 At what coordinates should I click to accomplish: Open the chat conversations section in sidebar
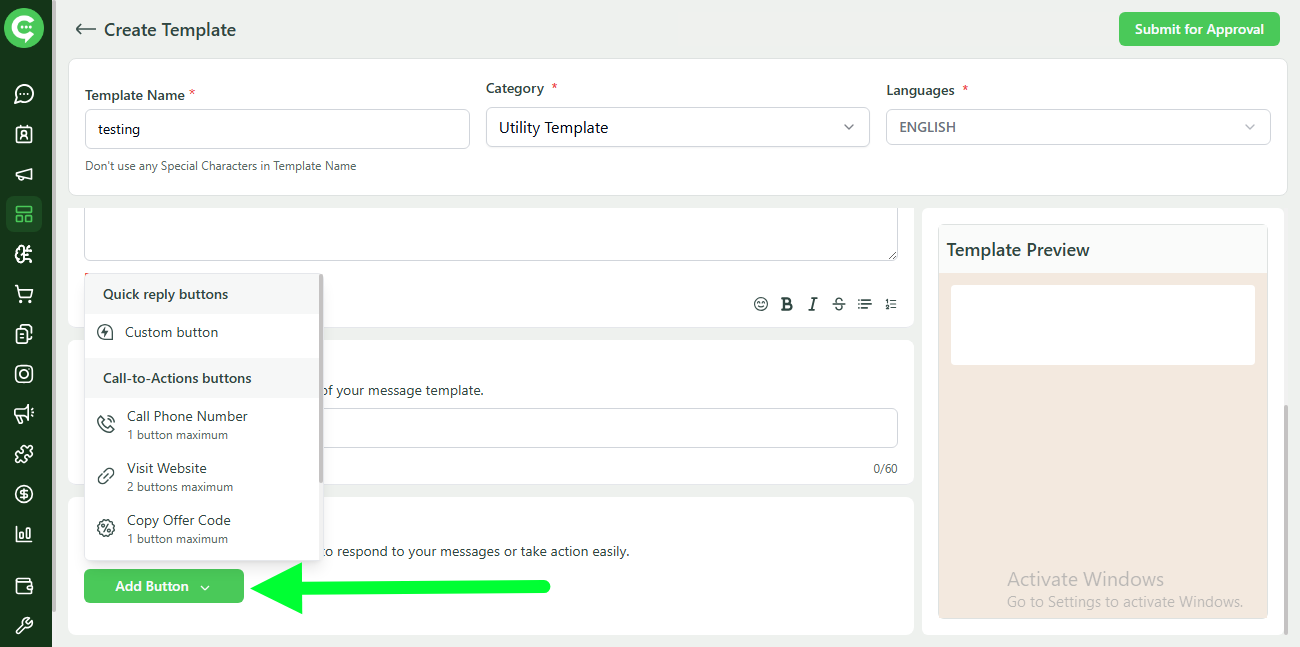coord(24,93)
